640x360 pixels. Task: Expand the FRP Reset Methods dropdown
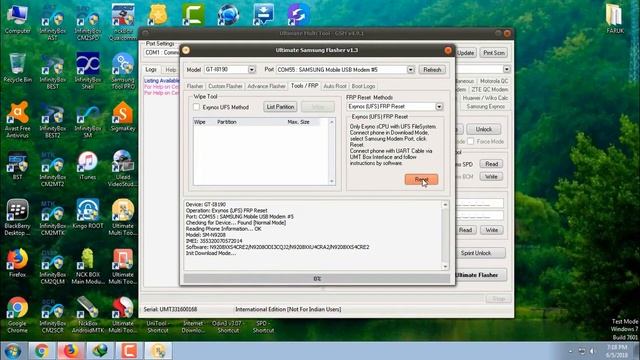tap(439, 107)
